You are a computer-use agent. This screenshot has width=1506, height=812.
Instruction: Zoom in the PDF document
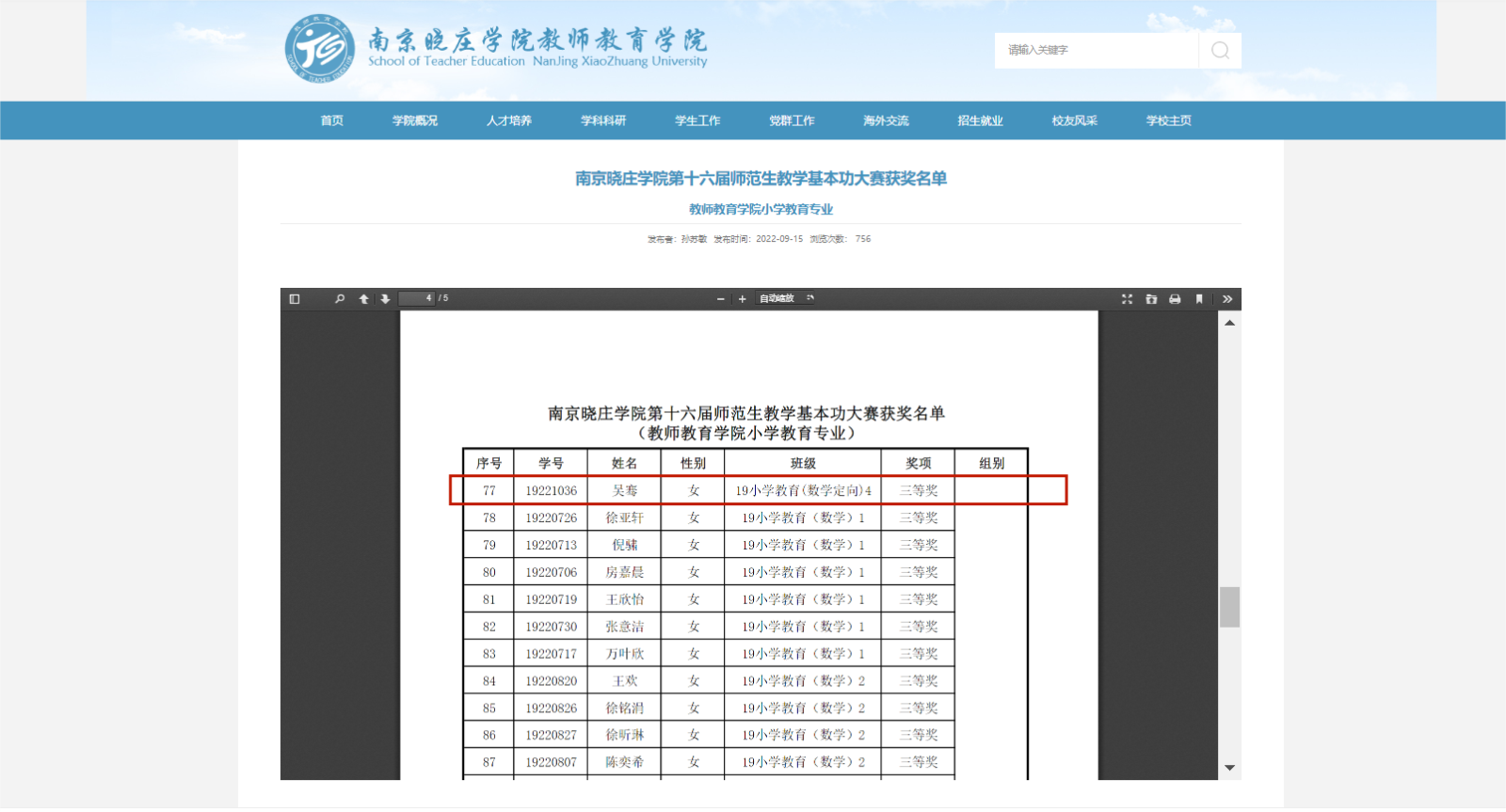(x=743, y=299)
